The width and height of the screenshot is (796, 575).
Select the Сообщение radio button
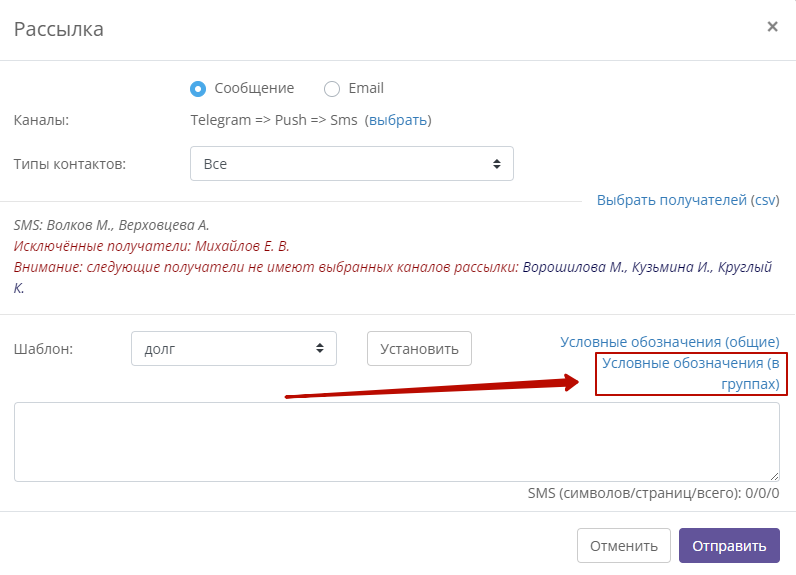click(x=198, y=89)
